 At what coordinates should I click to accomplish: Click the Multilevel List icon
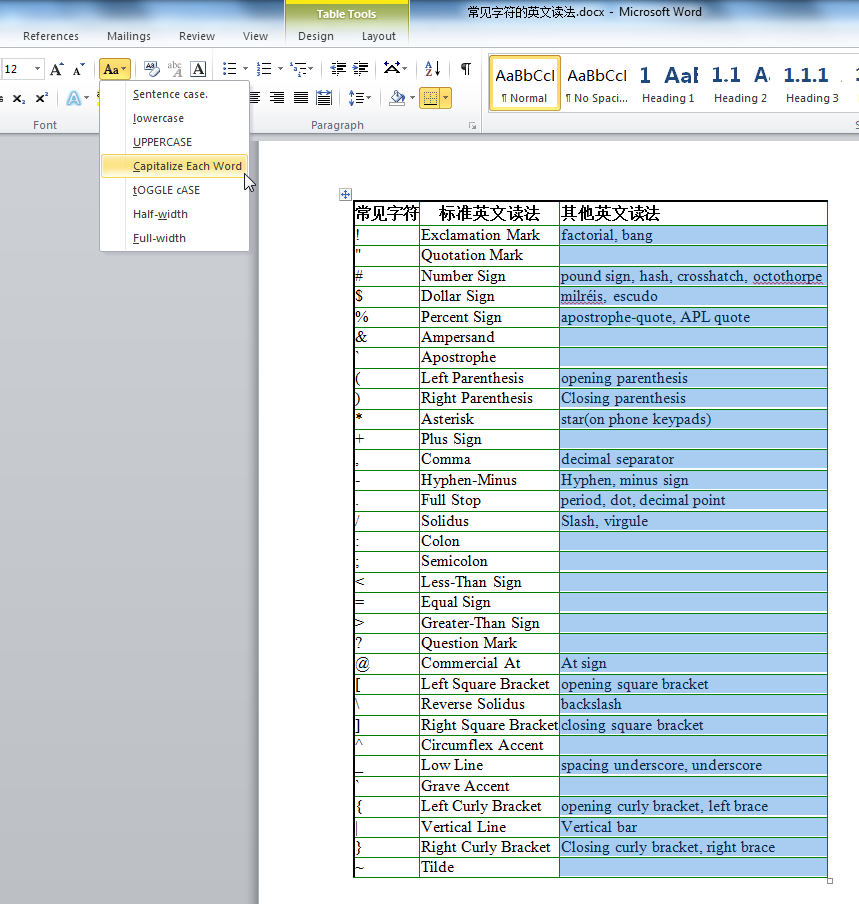(299, 69)
